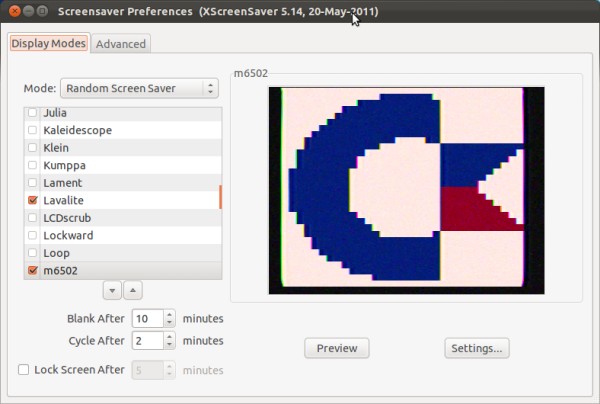Select the Loop screensaver row
Screen dimensions: 600x404
coord(122,253)
